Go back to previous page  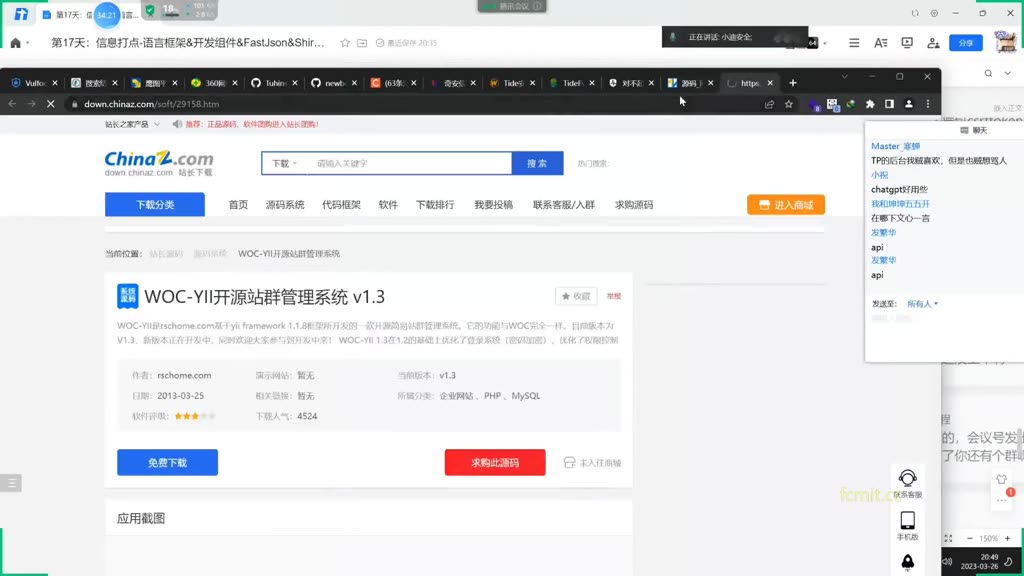click(12, 104)
